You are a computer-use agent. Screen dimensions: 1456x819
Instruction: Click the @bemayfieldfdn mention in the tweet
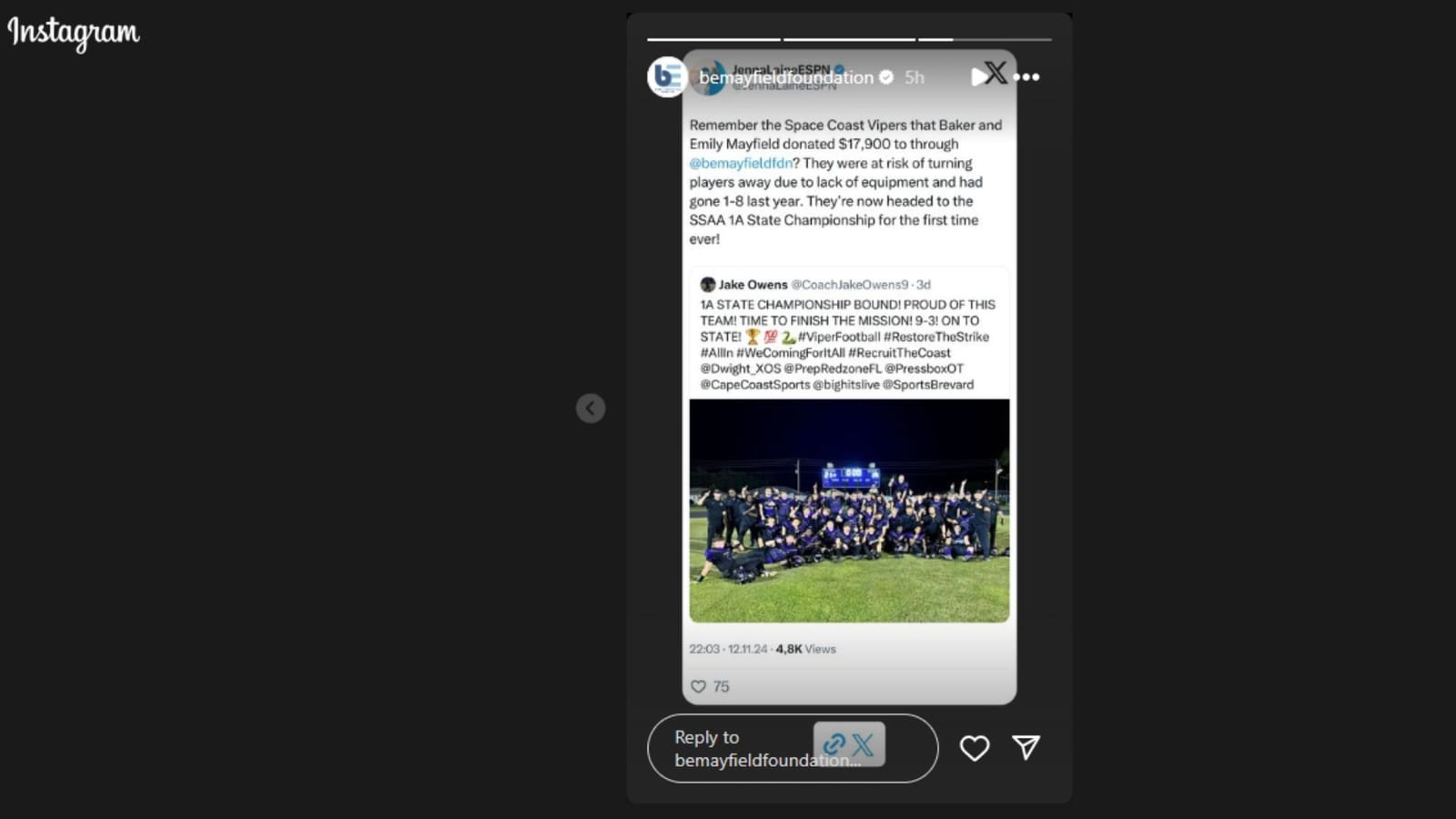tap(740, 163)
